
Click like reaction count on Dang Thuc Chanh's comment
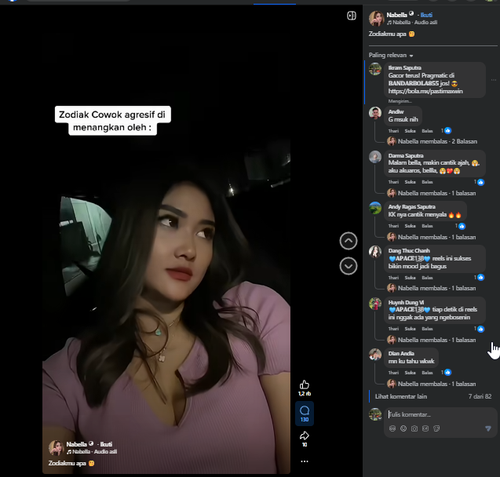[x=479, y=277]
